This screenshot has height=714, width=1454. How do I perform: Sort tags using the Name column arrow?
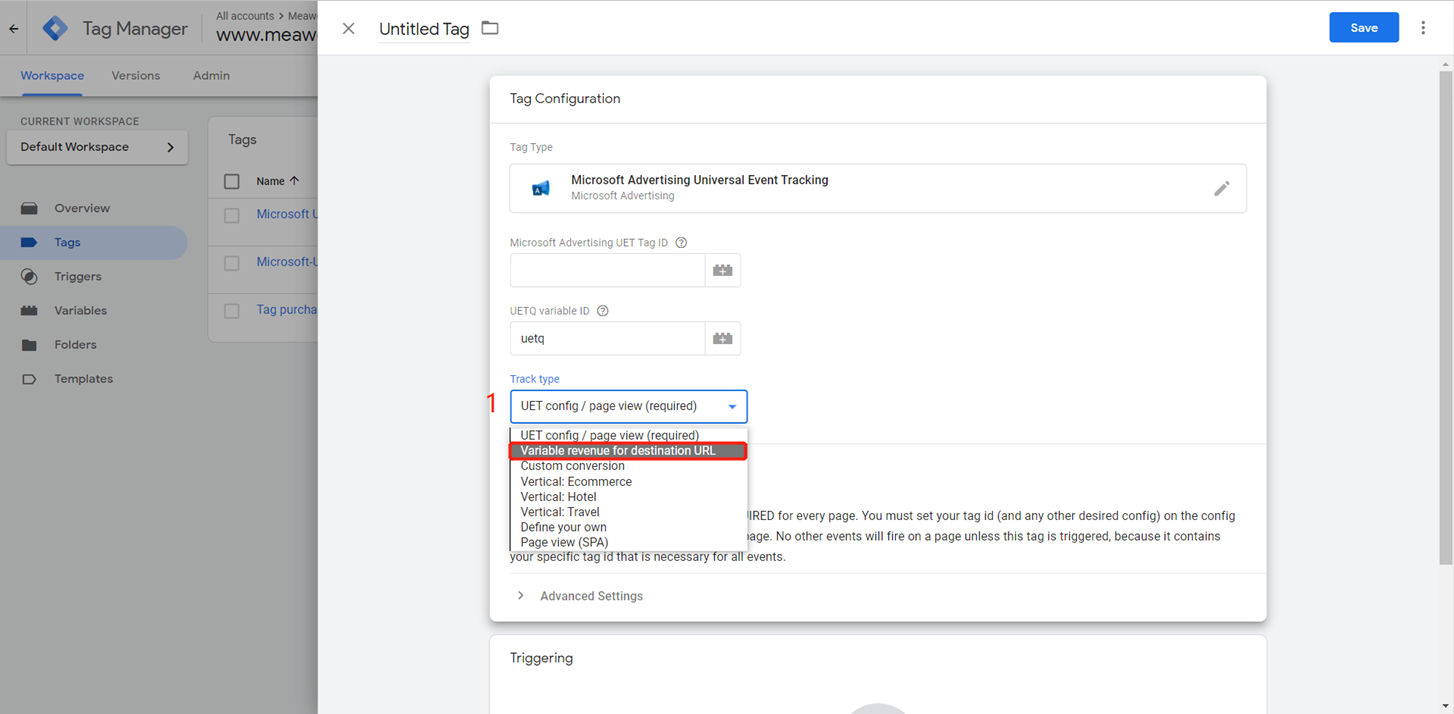(294, 181)
